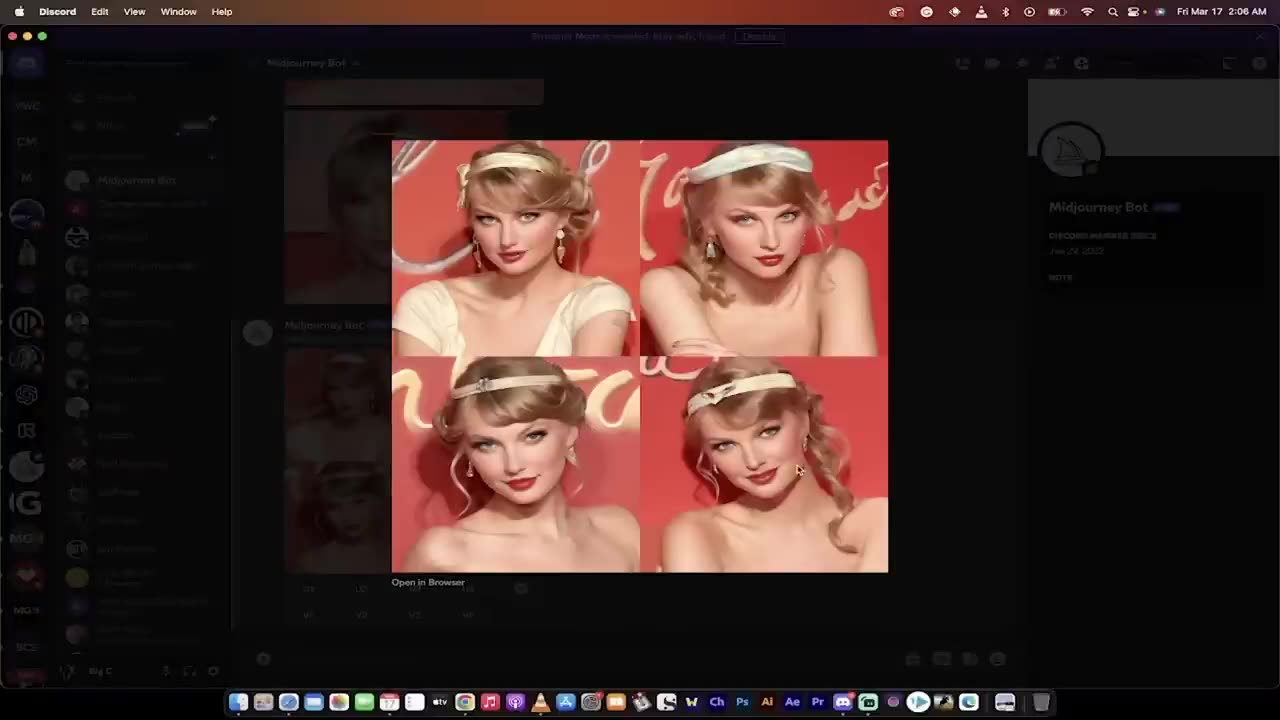Screen dimensions: 1280x720
Task: Open Spotlight search in menu bar
Action: point(1112,12)
